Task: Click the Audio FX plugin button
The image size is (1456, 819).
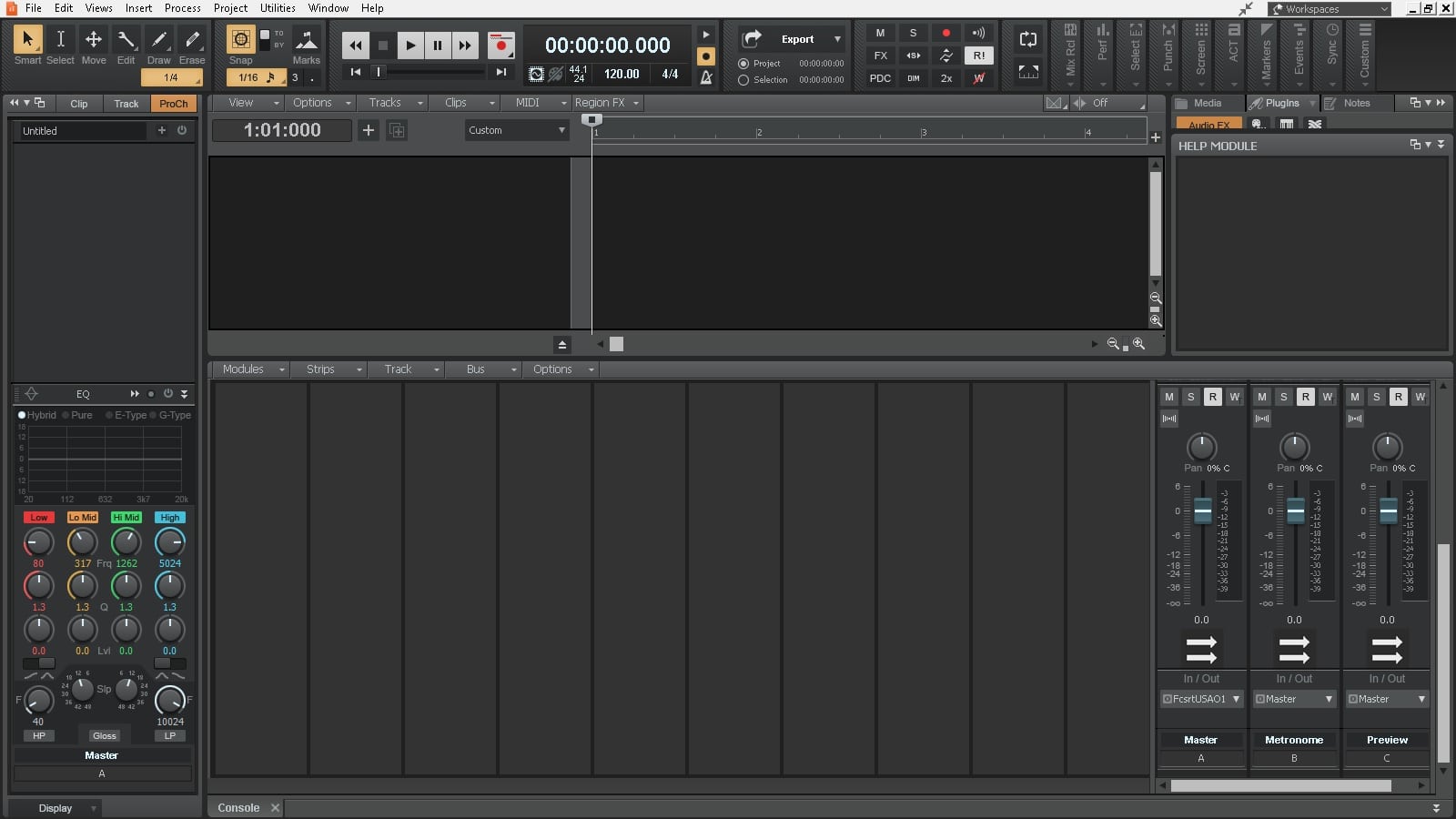Action: pos(1208,125)
